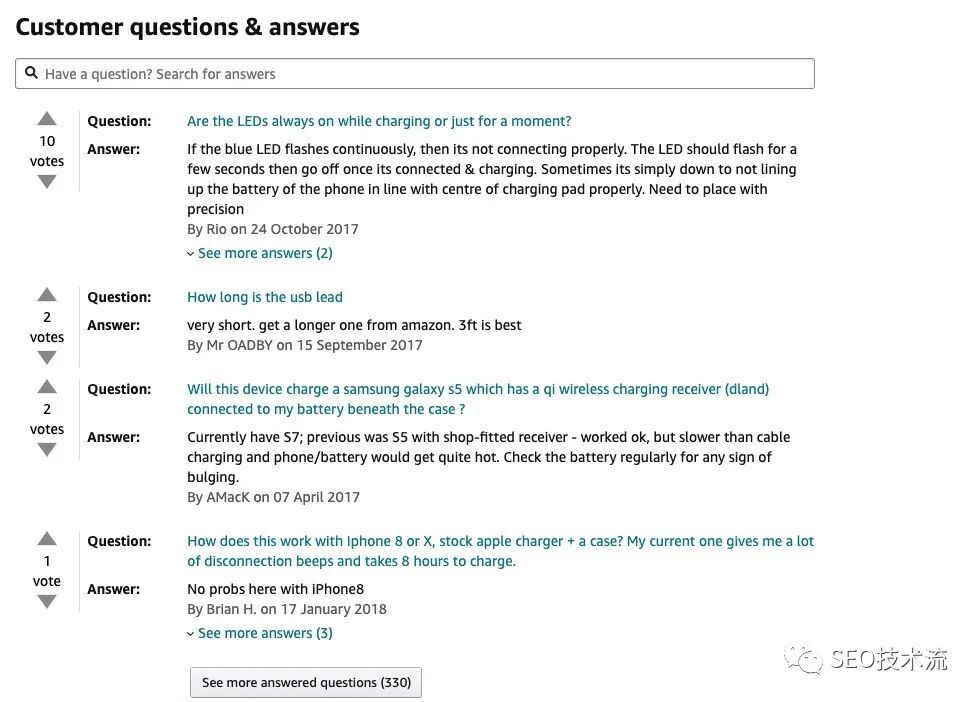
Task: Open the LEDs always on question link
Action: (379, 121)
